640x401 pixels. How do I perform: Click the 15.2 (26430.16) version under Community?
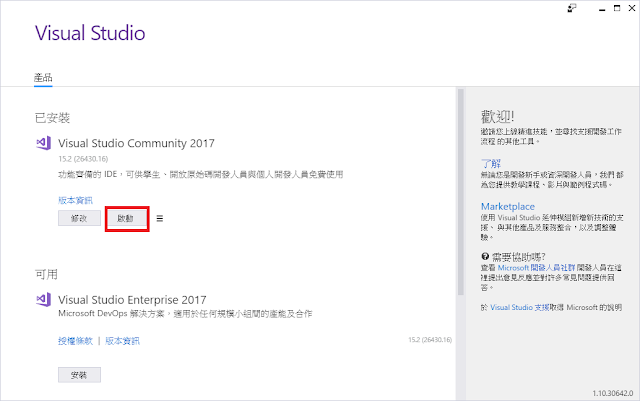pos(83,158)
